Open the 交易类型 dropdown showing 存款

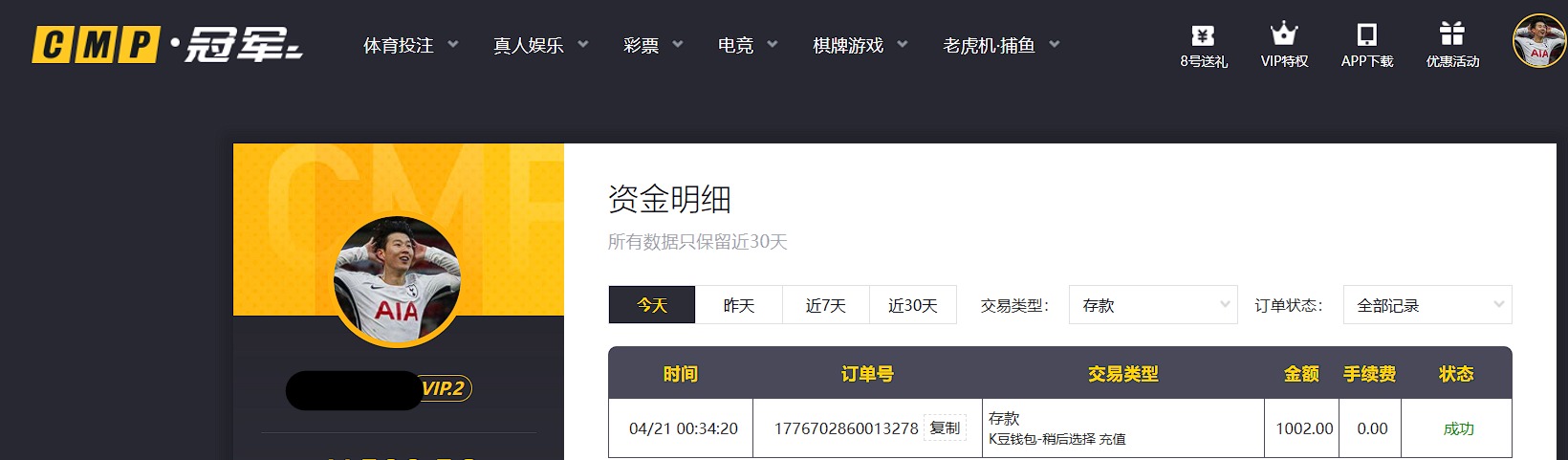[x=1153, y=305]
